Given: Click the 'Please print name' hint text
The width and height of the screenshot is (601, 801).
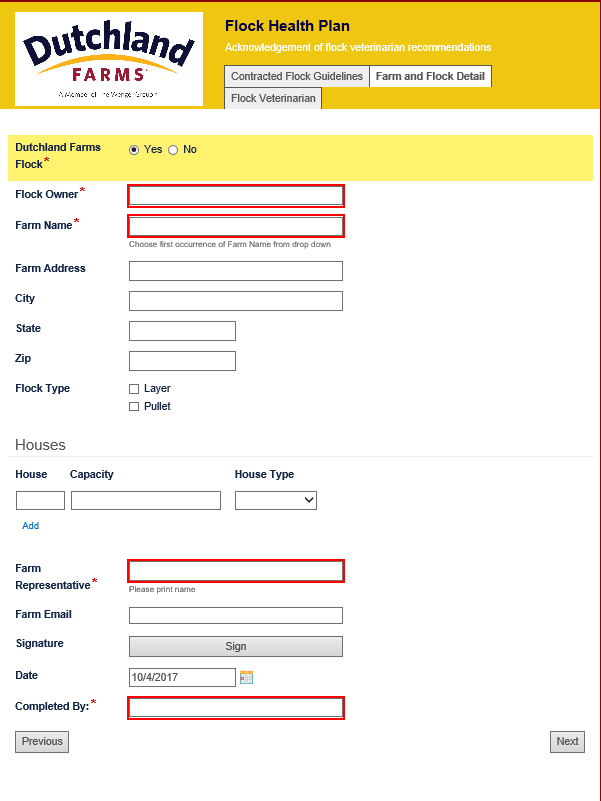Looking at the screenshot, I should [162, 590].
